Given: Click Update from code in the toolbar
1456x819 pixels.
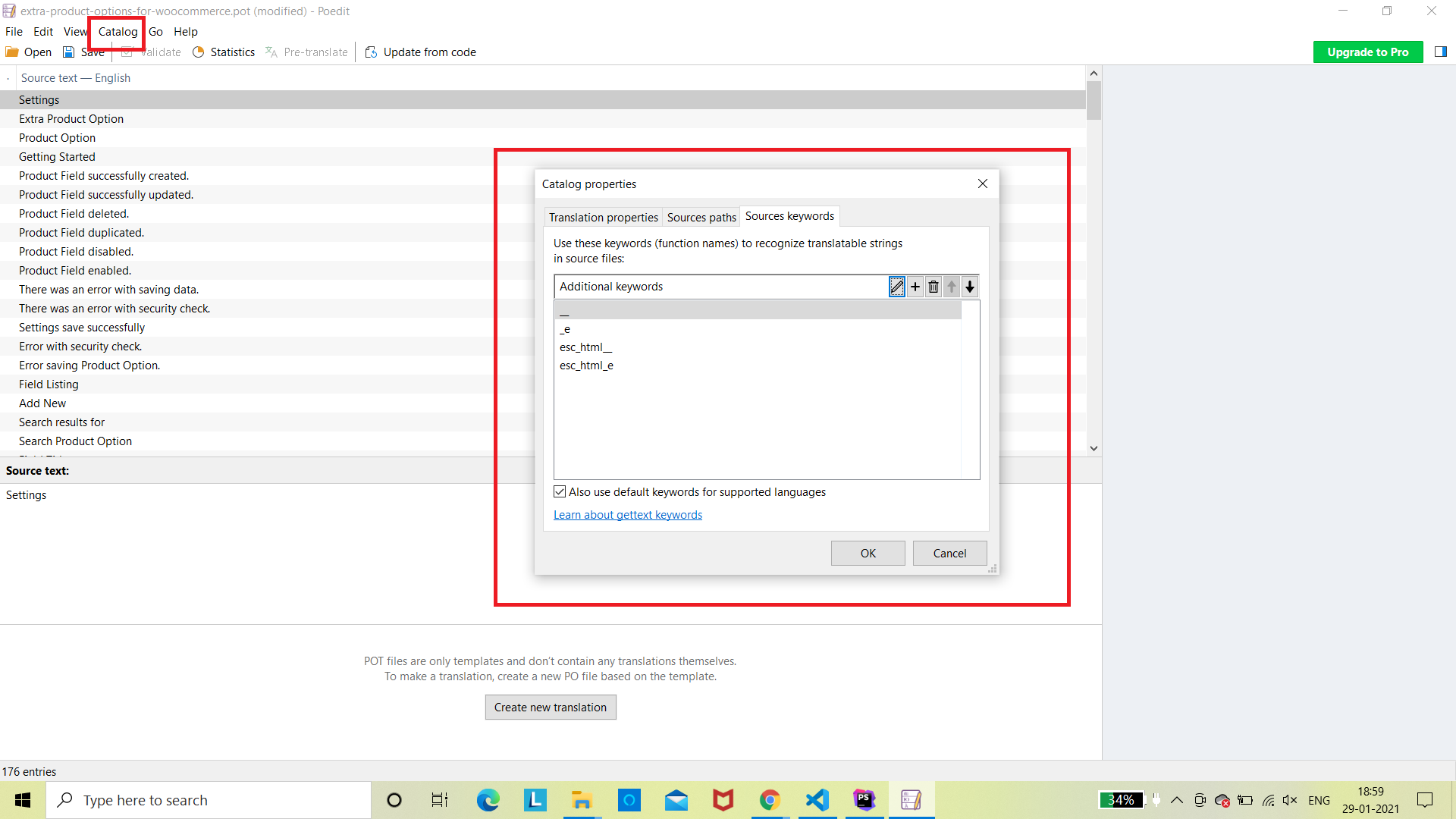Looking at the screenshot, I should [421, 52].
